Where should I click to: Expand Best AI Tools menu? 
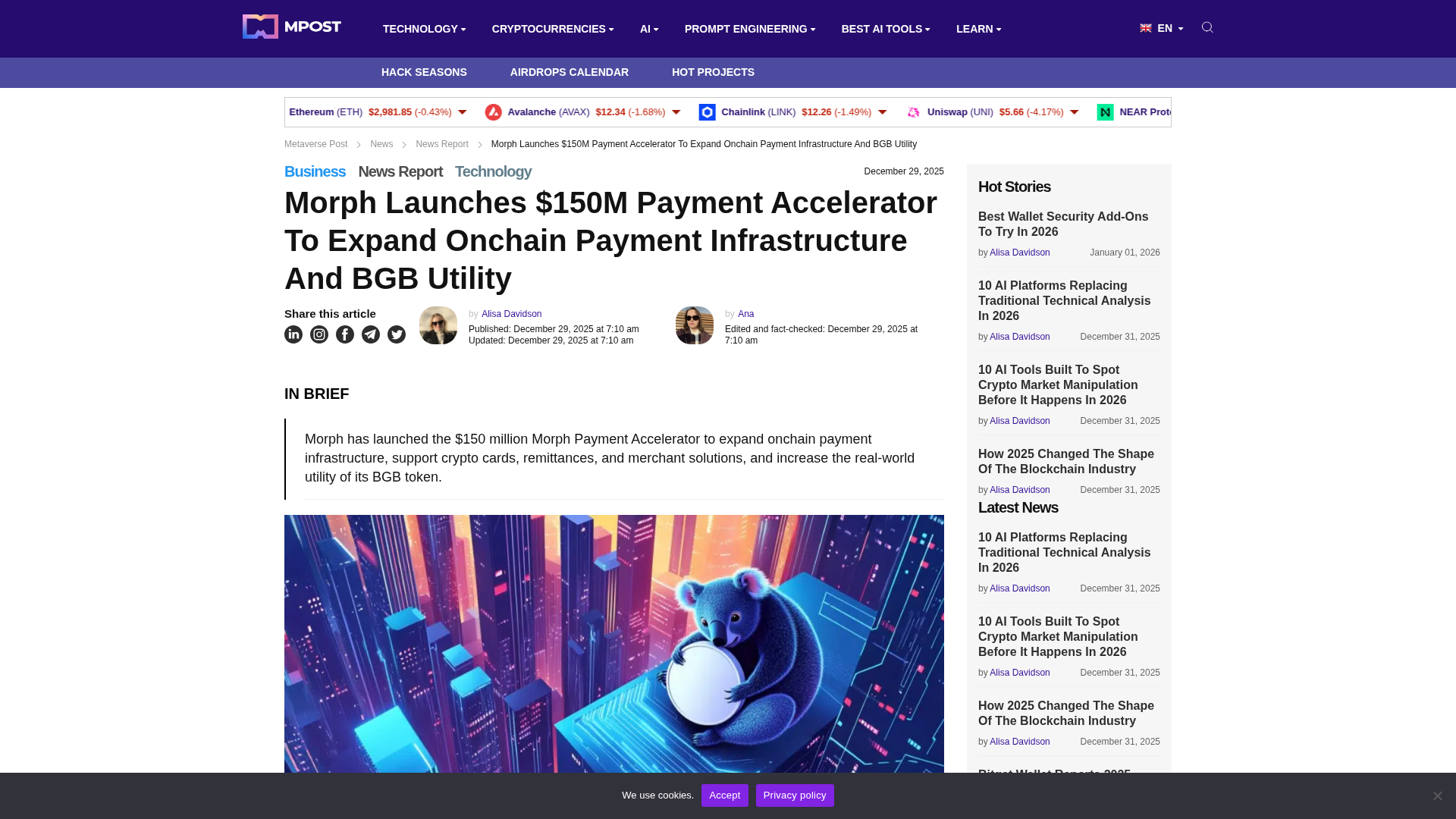coord(885,29)
